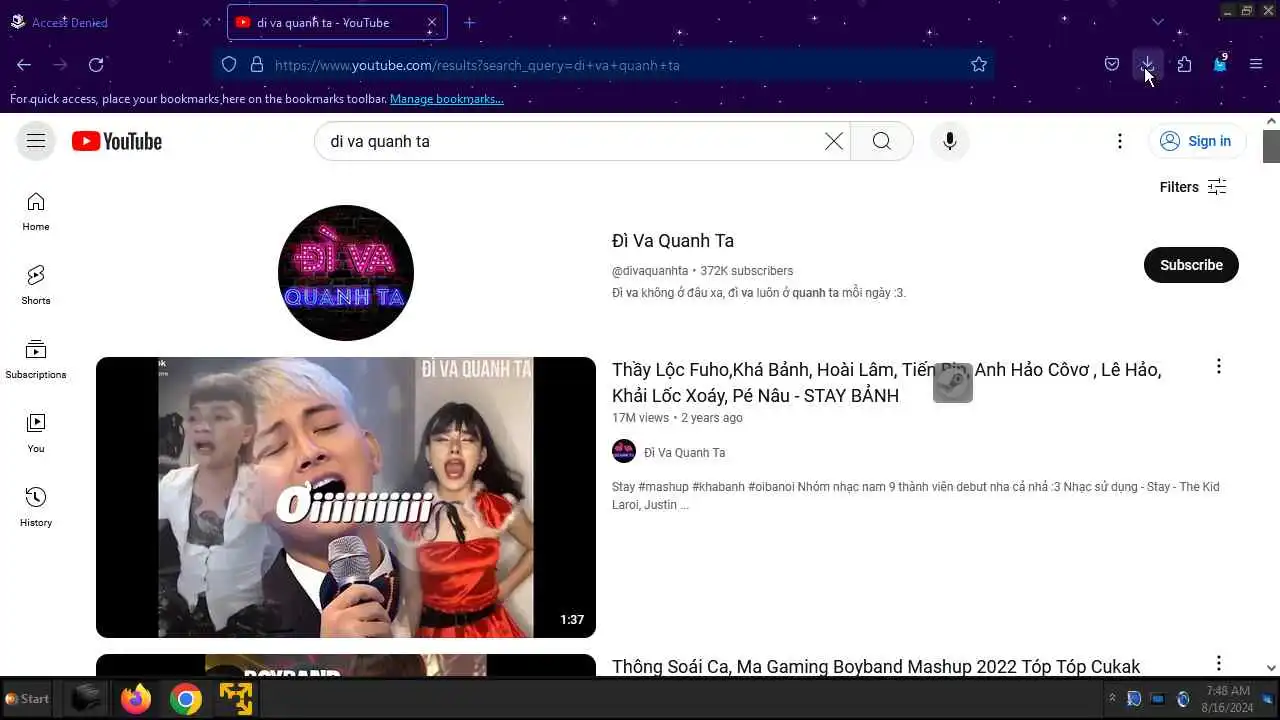Clear the search box with the X
Image resolution: width=1280 pixels, height=720 pixels.
pos(833,141)
